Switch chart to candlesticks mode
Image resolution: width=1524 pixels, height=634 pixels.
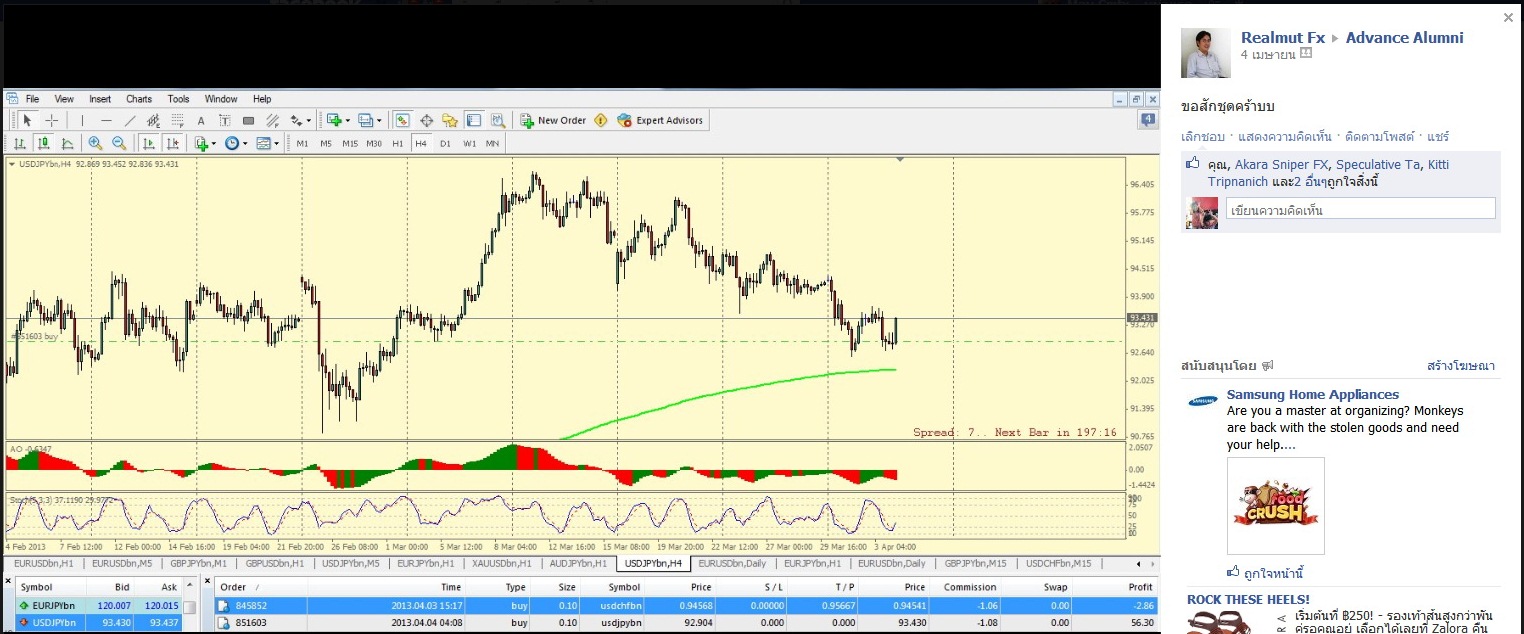(x=43, y=143)
